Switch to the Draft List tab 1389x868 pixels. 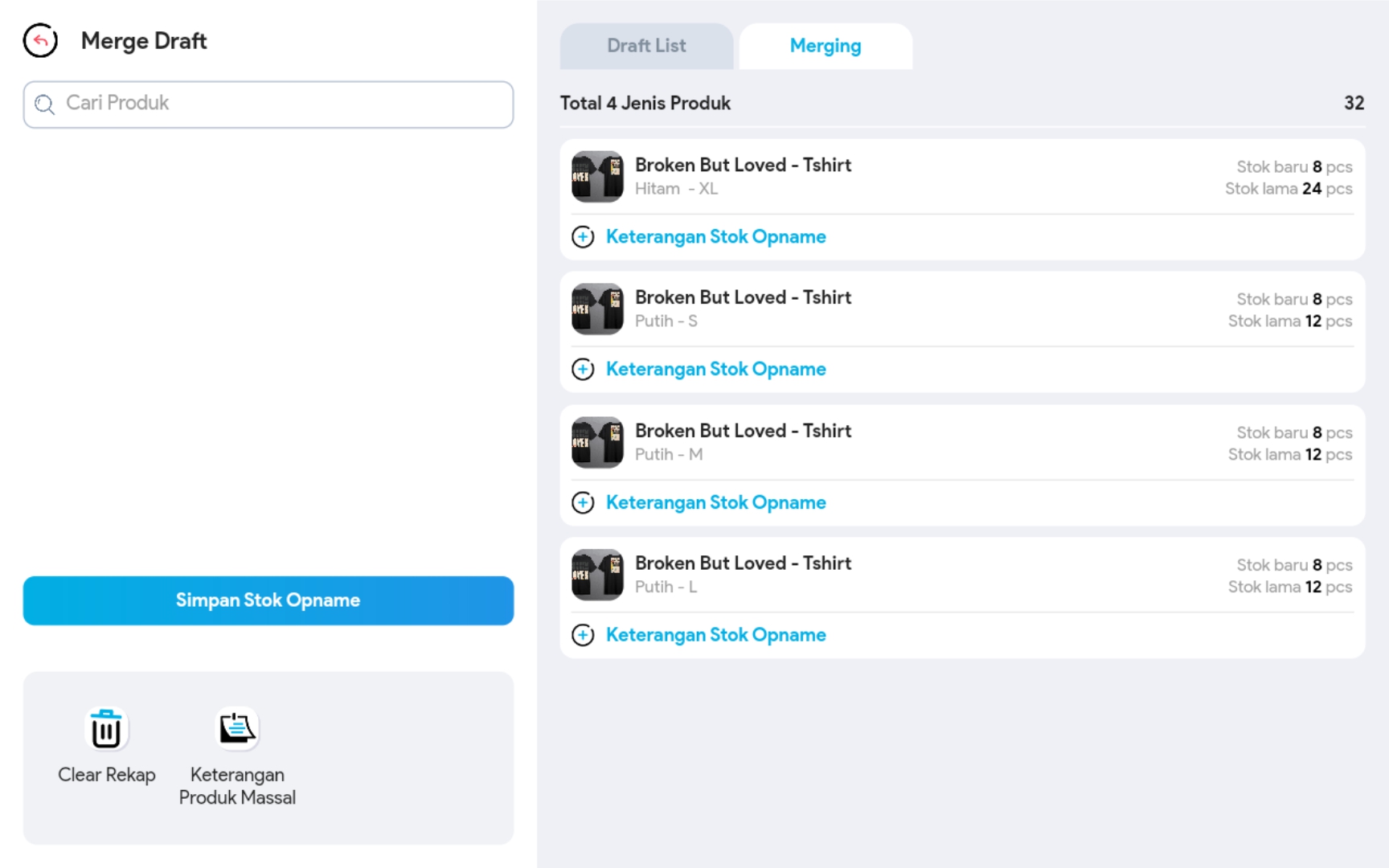tap(646, 46)
